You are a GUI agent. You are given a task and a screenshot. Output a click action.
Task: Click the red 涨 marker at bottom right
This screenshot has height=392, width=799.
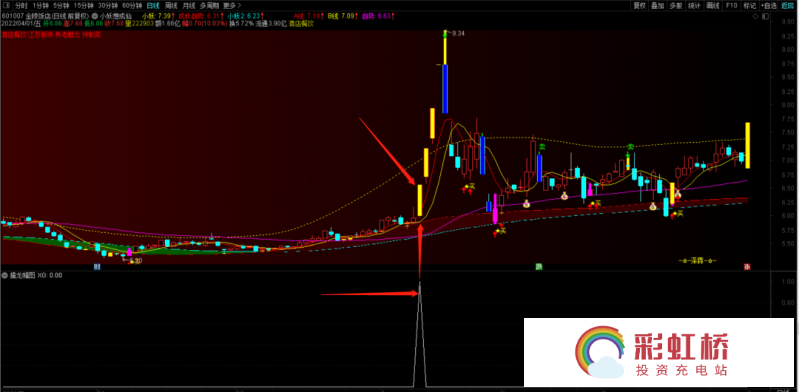(x=747, y=267)
